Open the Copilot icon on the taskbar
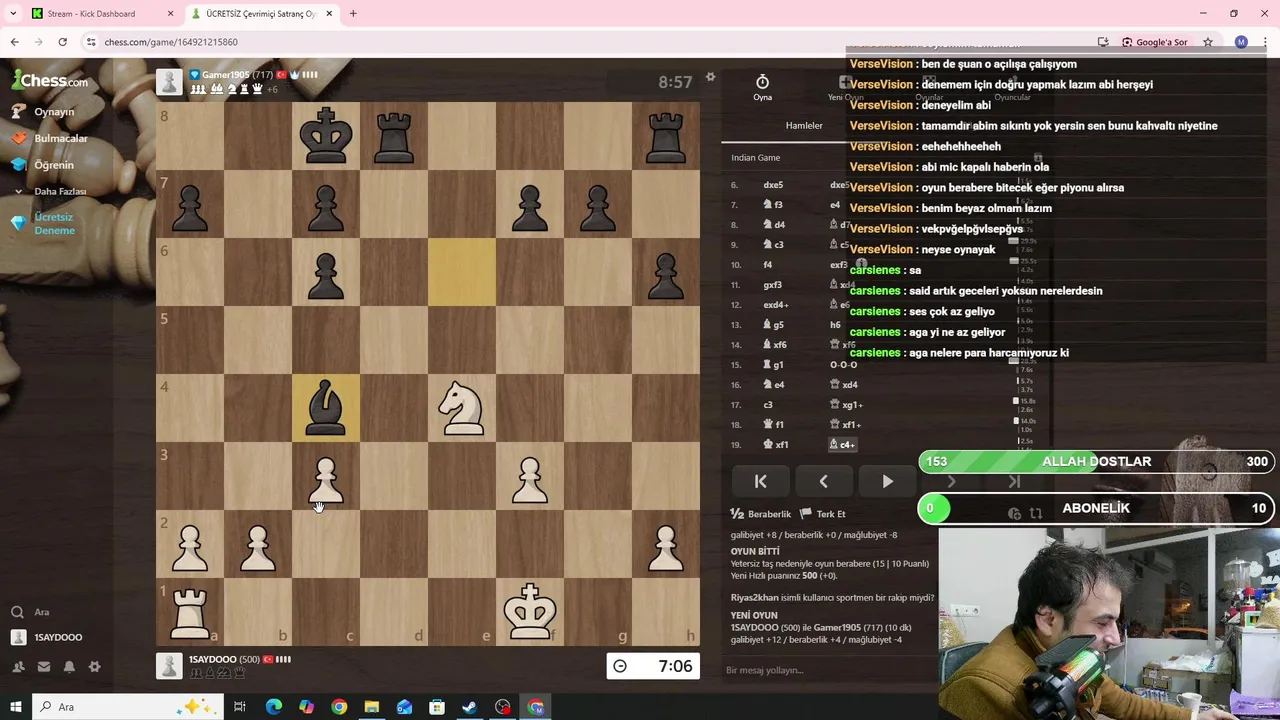 click(306, 707)
